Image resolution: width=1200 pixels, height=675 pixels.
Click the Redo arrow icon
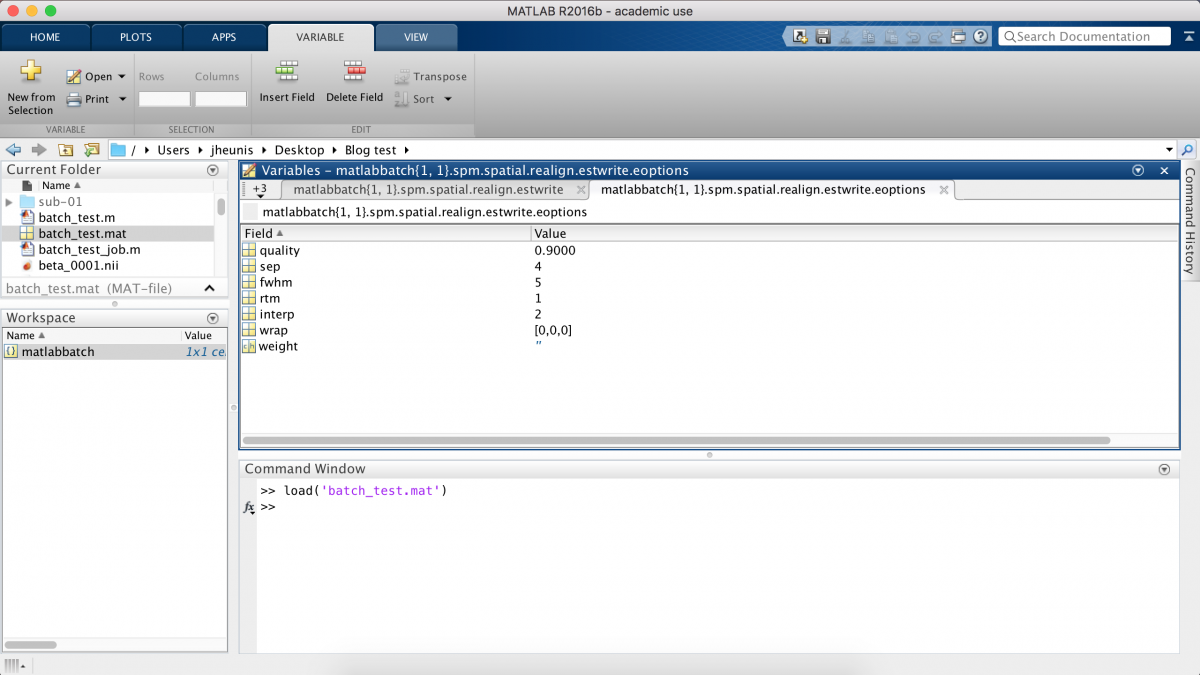pyautogui.click(x=934, y=36)
